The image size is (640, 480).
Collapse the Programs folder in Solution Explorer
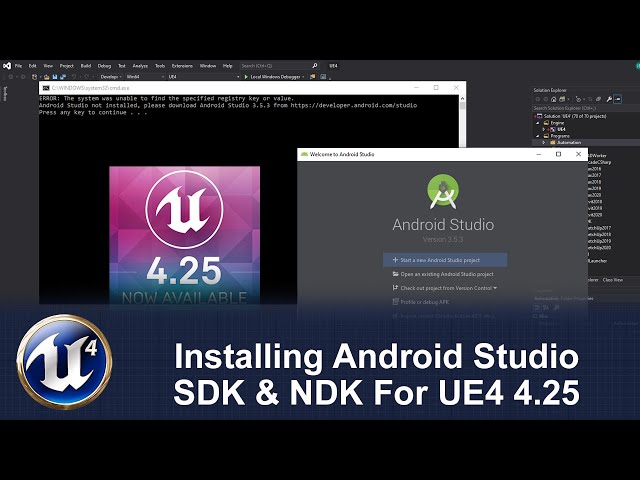tap(538, 136)
